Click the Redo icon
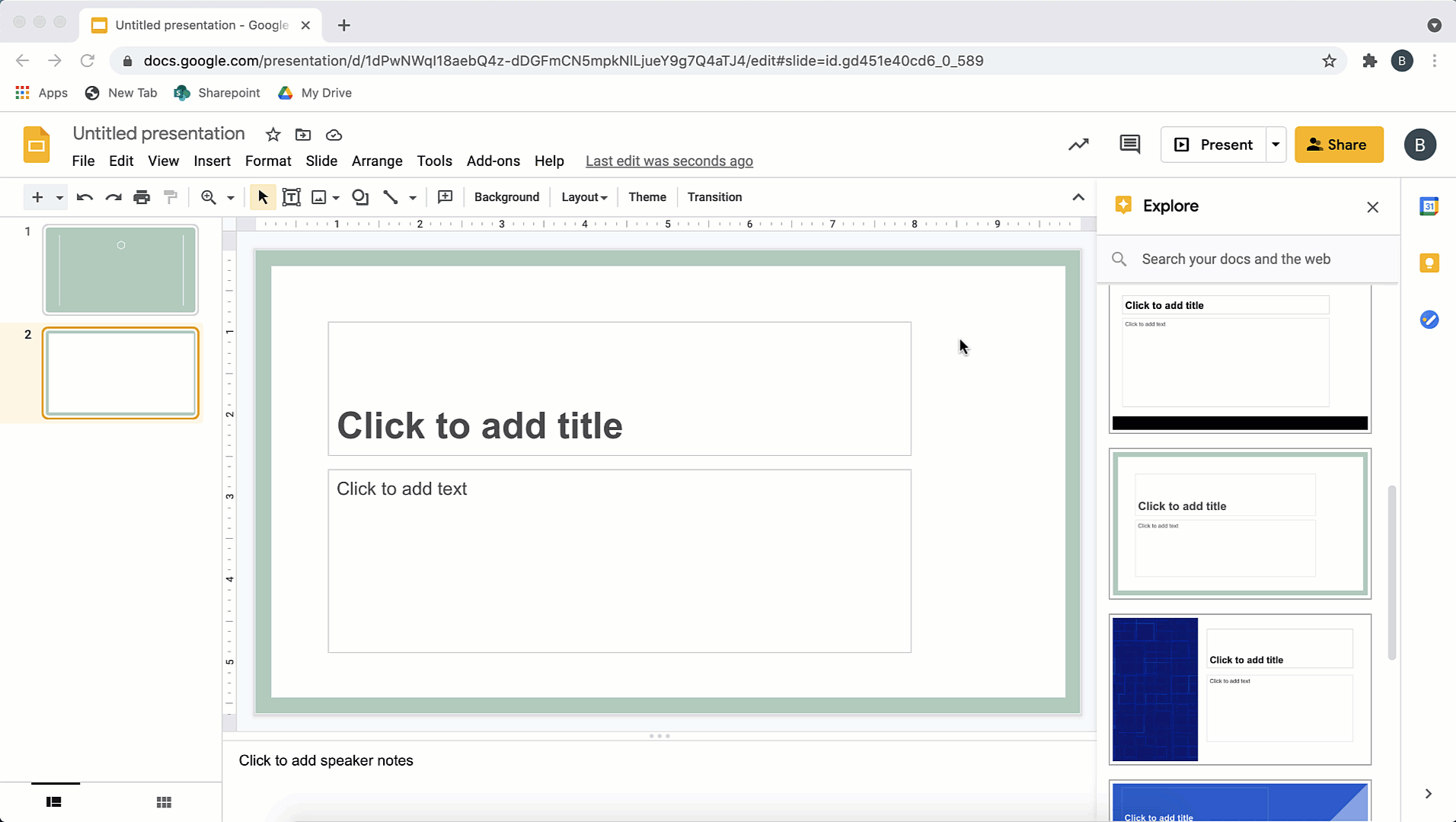This screenshot has height=822, width=1456. point(113,197)
